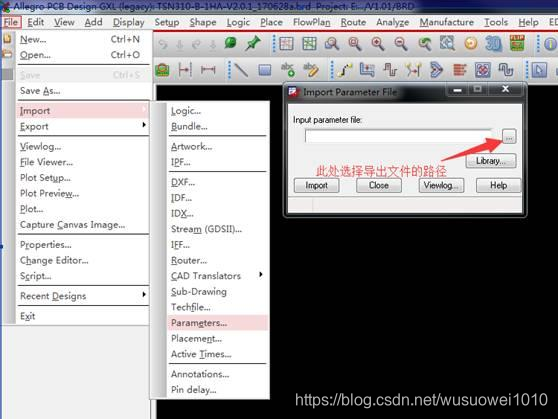
Task: Click the Create Fanout icon
Action: coord(483,70)
